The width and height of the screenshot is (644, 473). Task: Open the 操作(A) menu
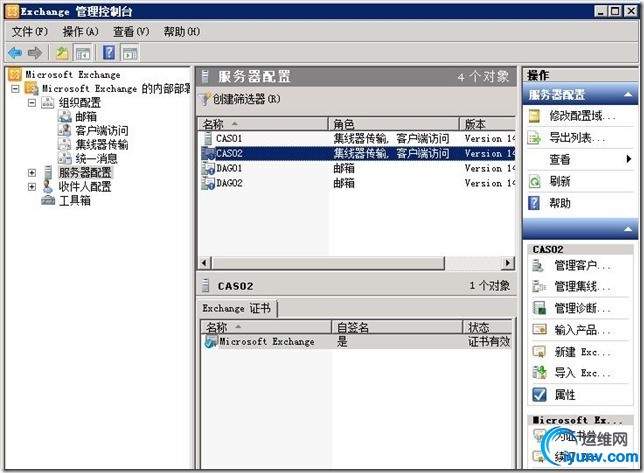[80, 32]
